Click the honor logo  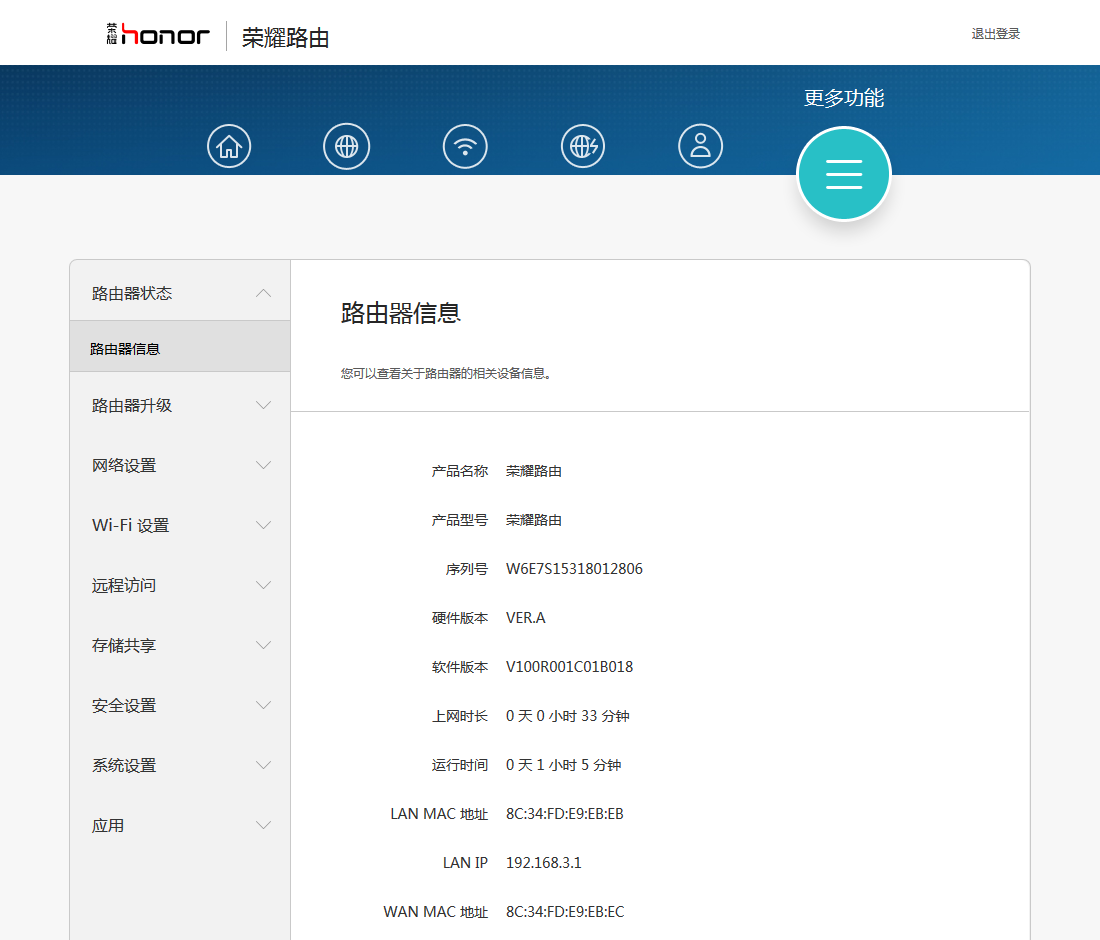click(158, 34)
